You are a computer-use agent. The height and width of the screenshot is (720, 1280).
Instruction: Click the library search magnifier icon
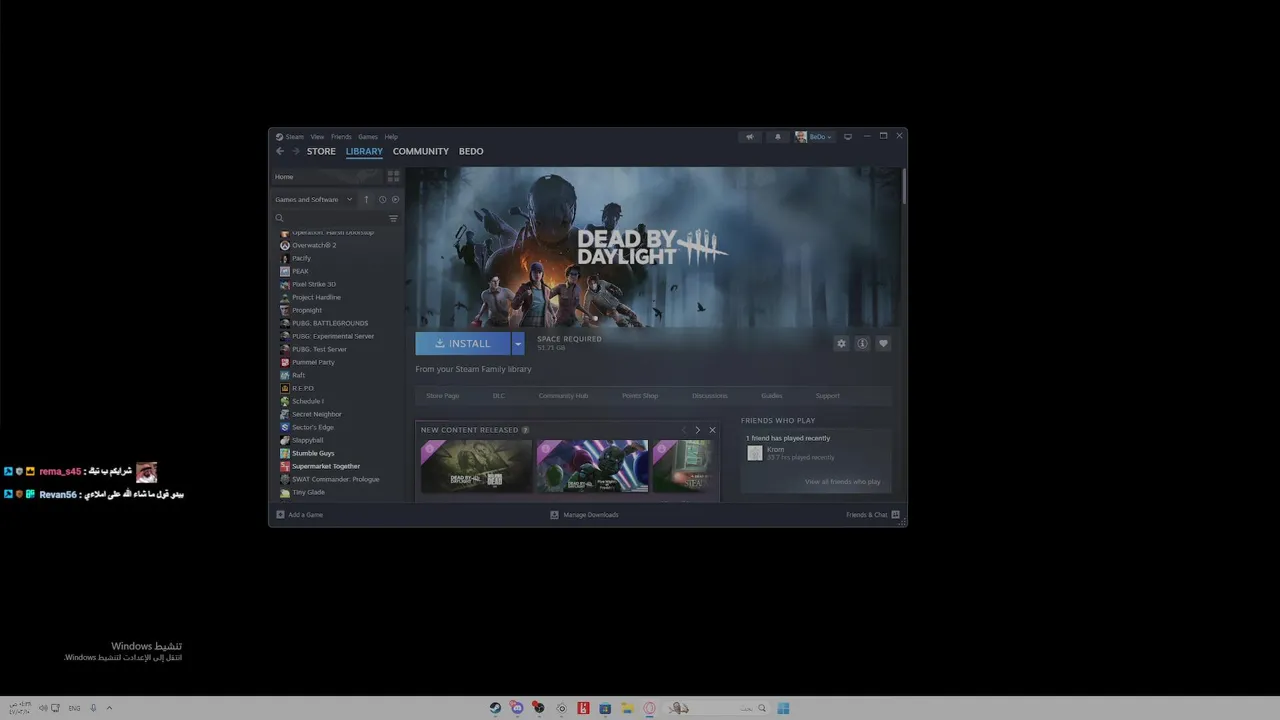pos(279,218)
